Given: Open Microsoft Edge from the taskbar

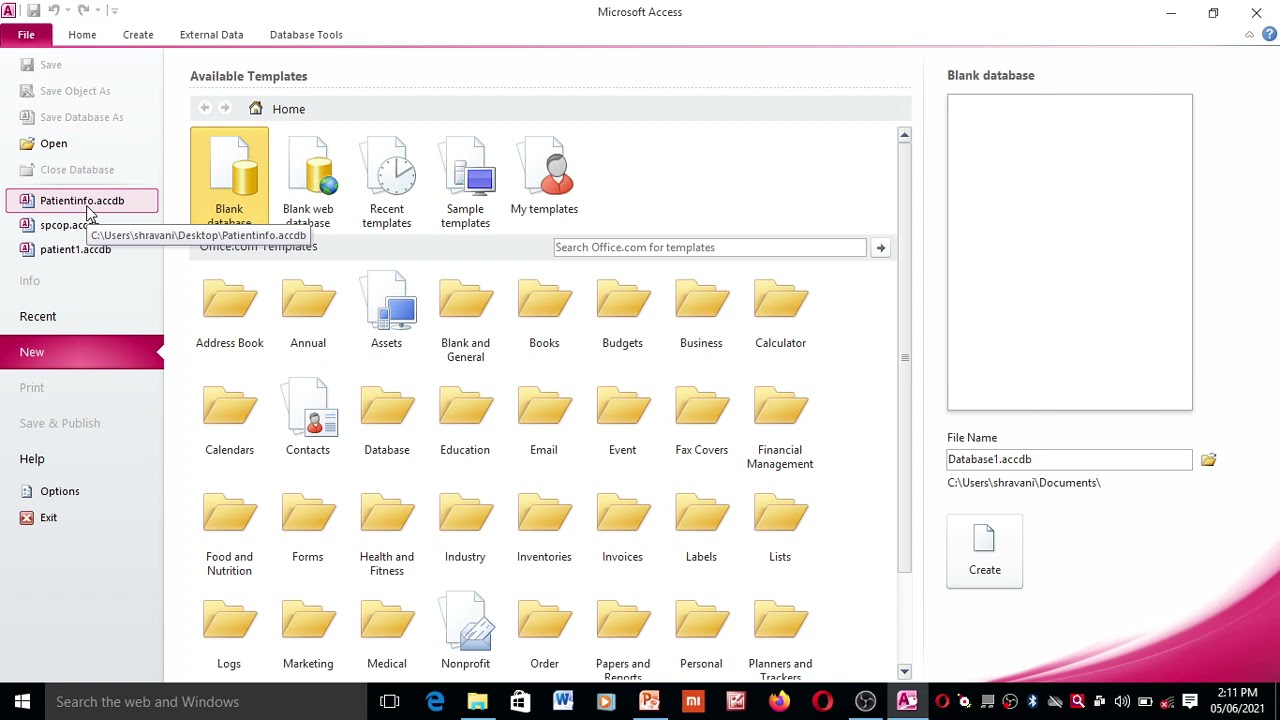Looking at the screenshot, I should [435, 702].
